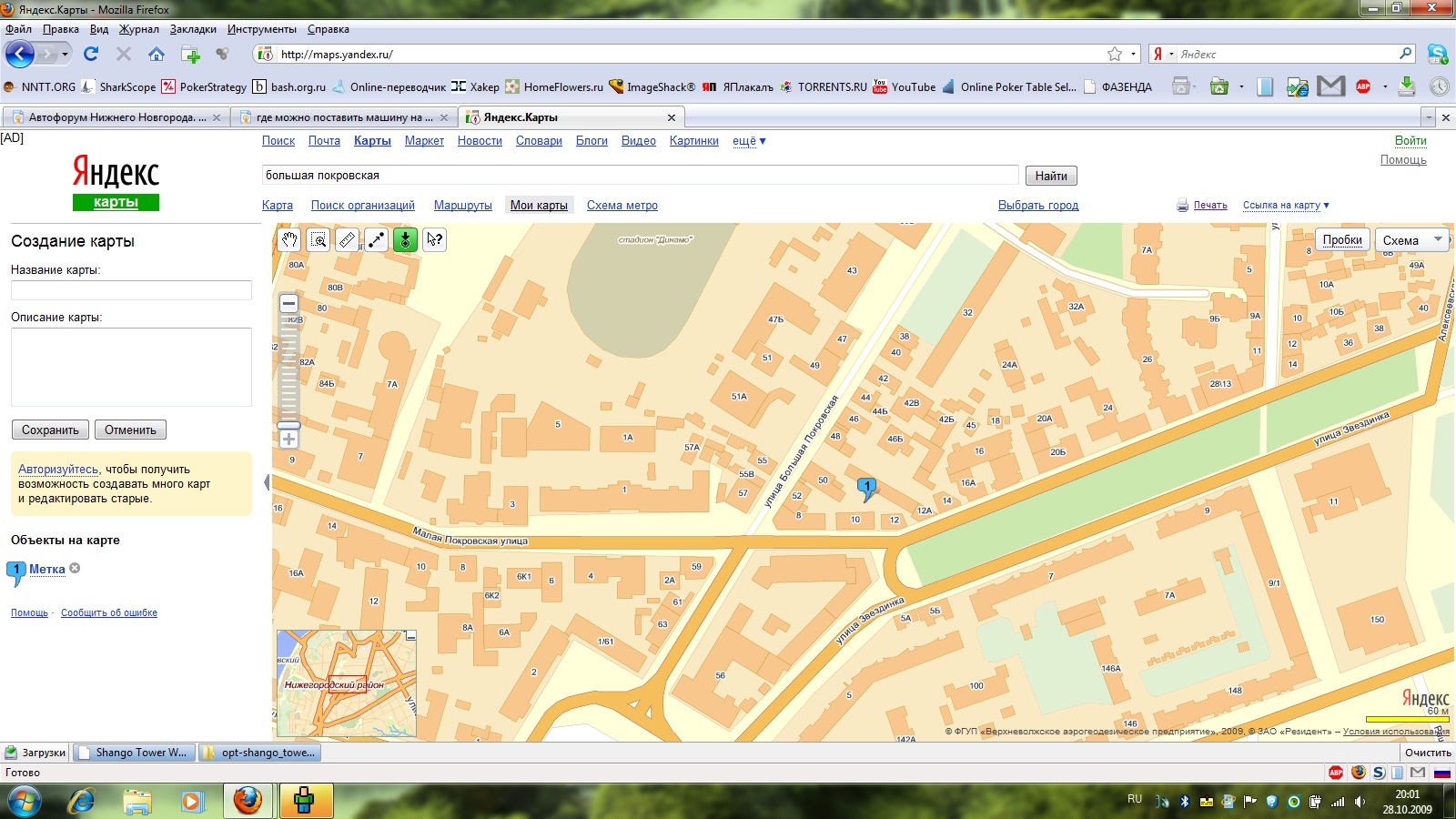1456x819 pixels.
Task: Open the Skype toolbar icon
Action: point(1437,54)
